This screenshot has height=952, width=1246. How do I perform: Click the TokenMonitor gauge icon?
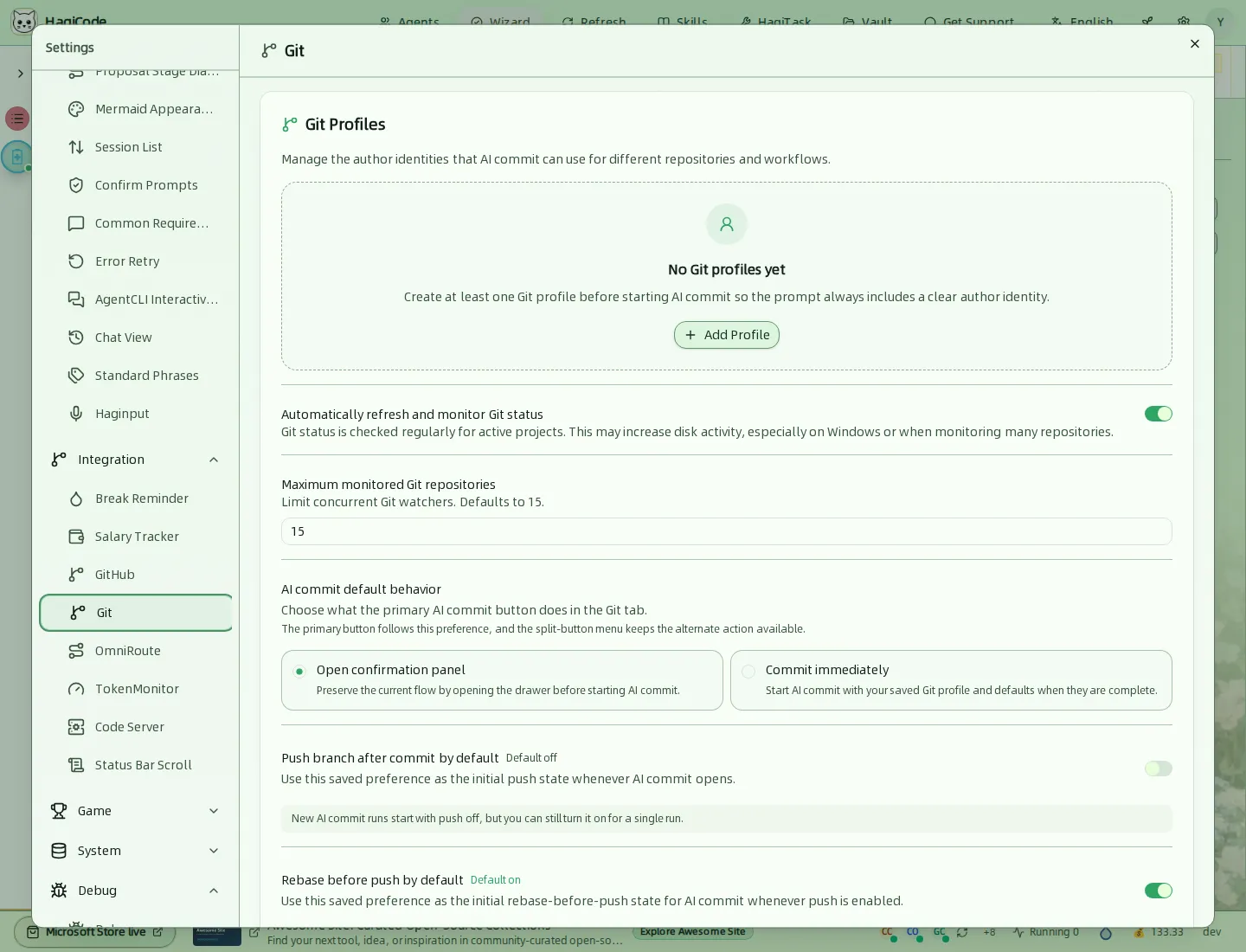tap(76, 689)
